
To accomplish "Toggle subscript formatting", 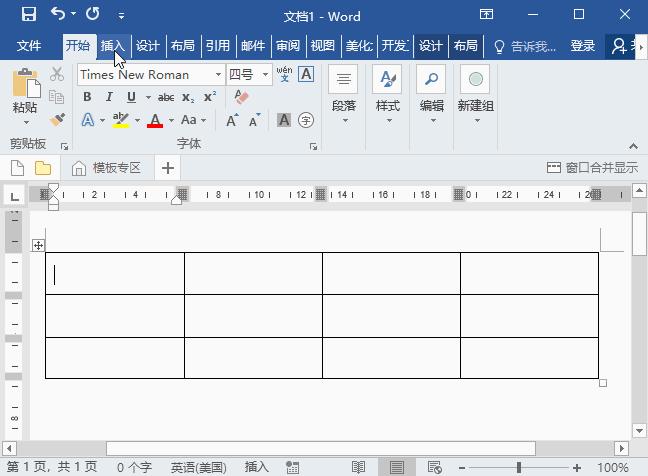I will tap(188, 97).
